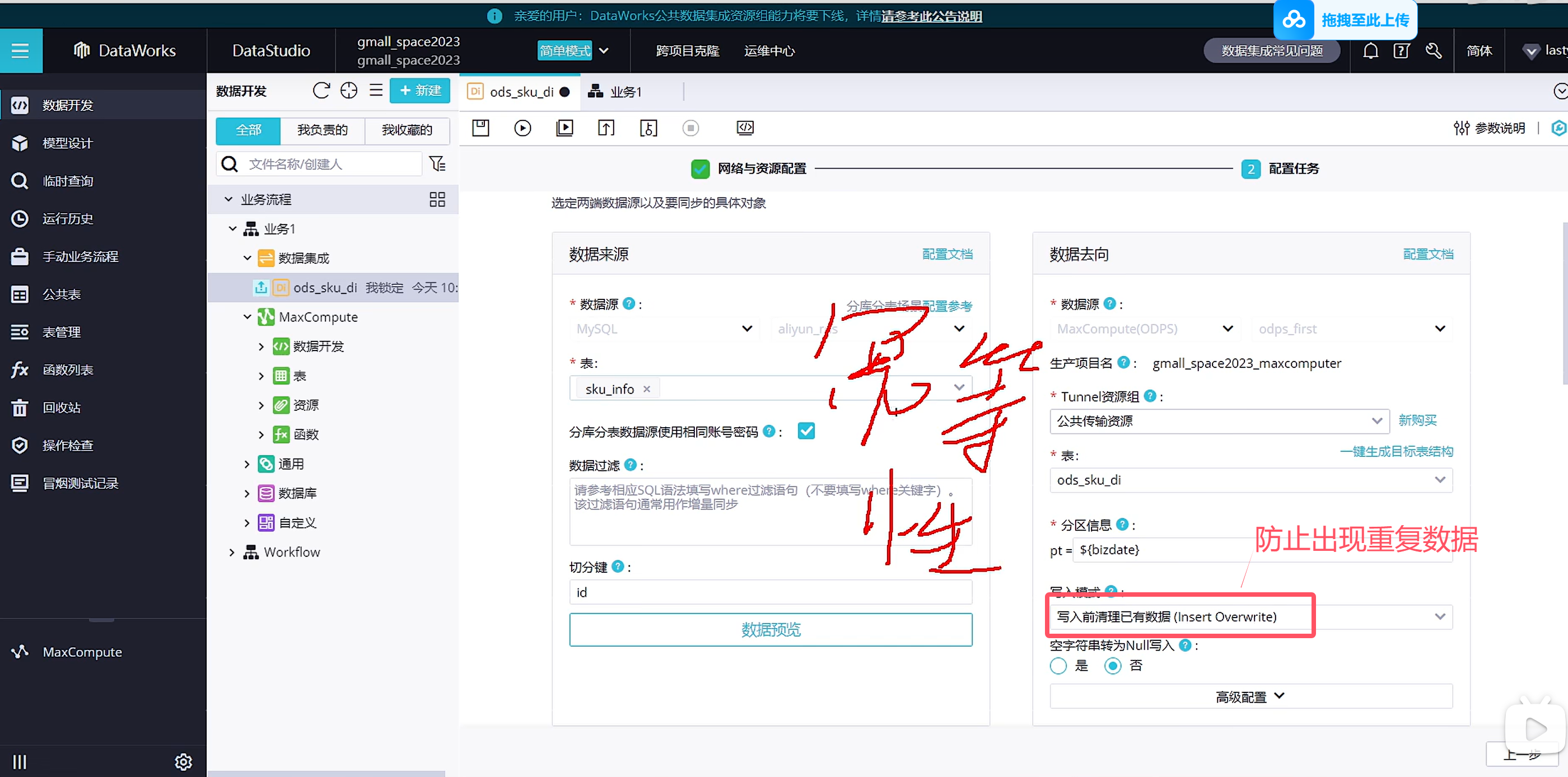Click the convert-to-script code icon in the toolbar
The width and height of the screenshot is (1568, 777).
(x=744, y=128)
